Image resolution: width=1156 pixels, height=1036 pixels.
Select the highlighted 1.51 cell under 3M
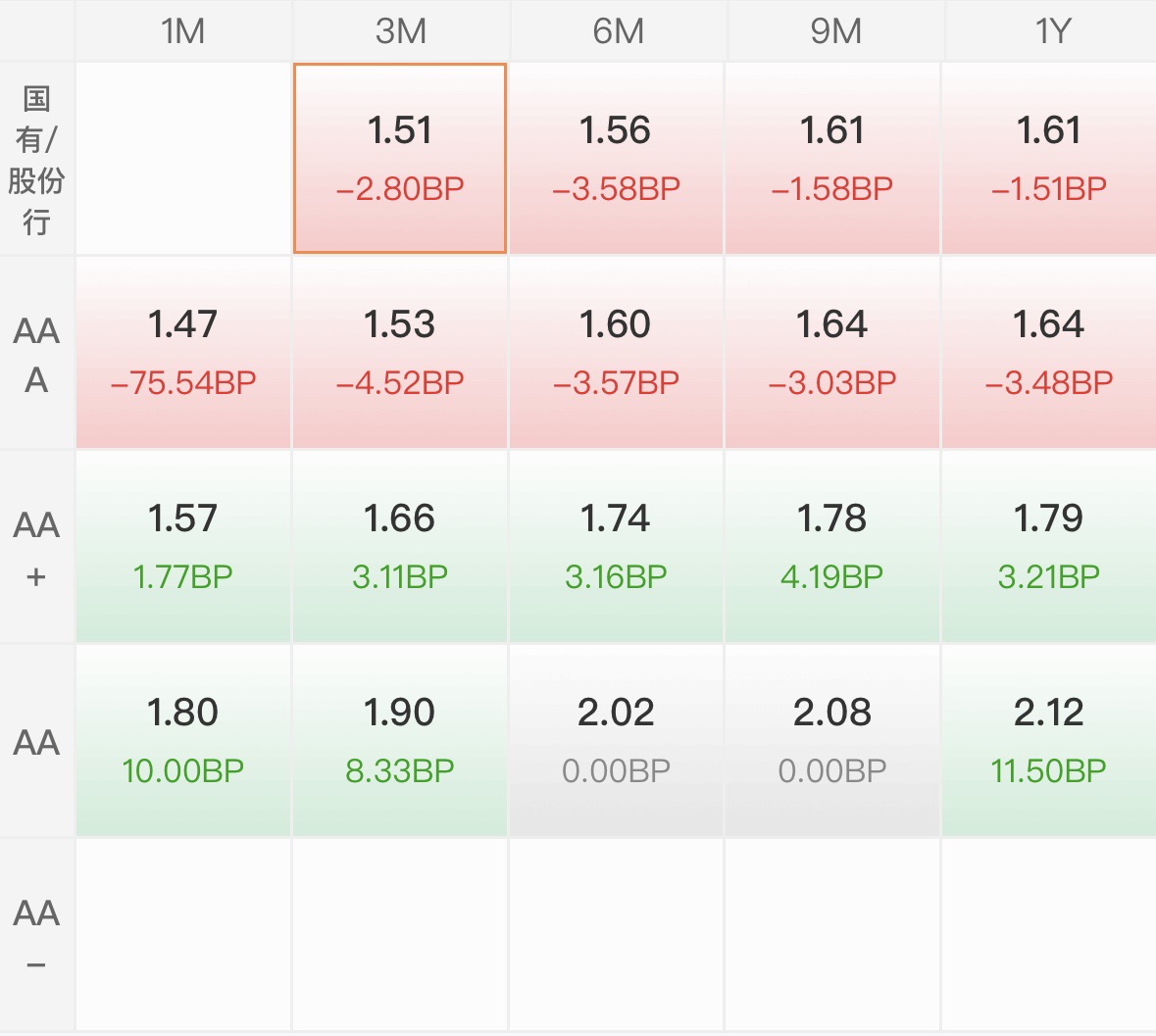(x=400, y=159)
